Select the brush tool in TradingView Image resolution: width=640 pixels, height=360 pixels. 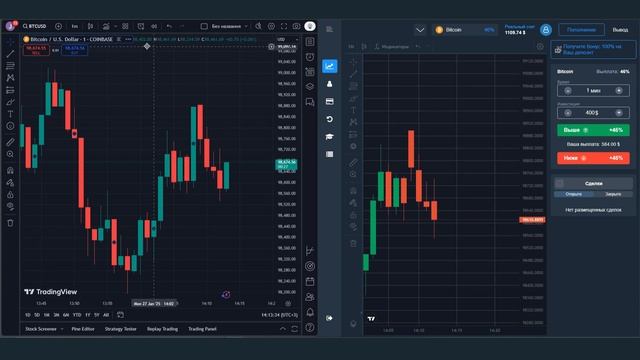(10, 102)
